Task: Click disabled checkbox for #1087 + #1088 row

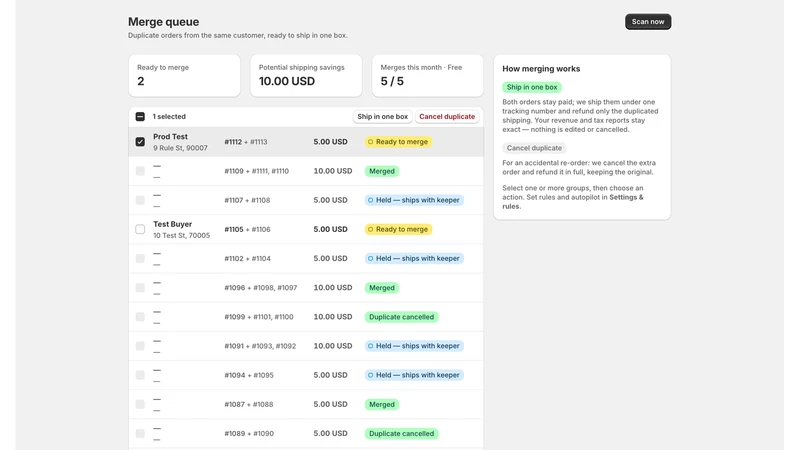Action: (x=140, y=404)
